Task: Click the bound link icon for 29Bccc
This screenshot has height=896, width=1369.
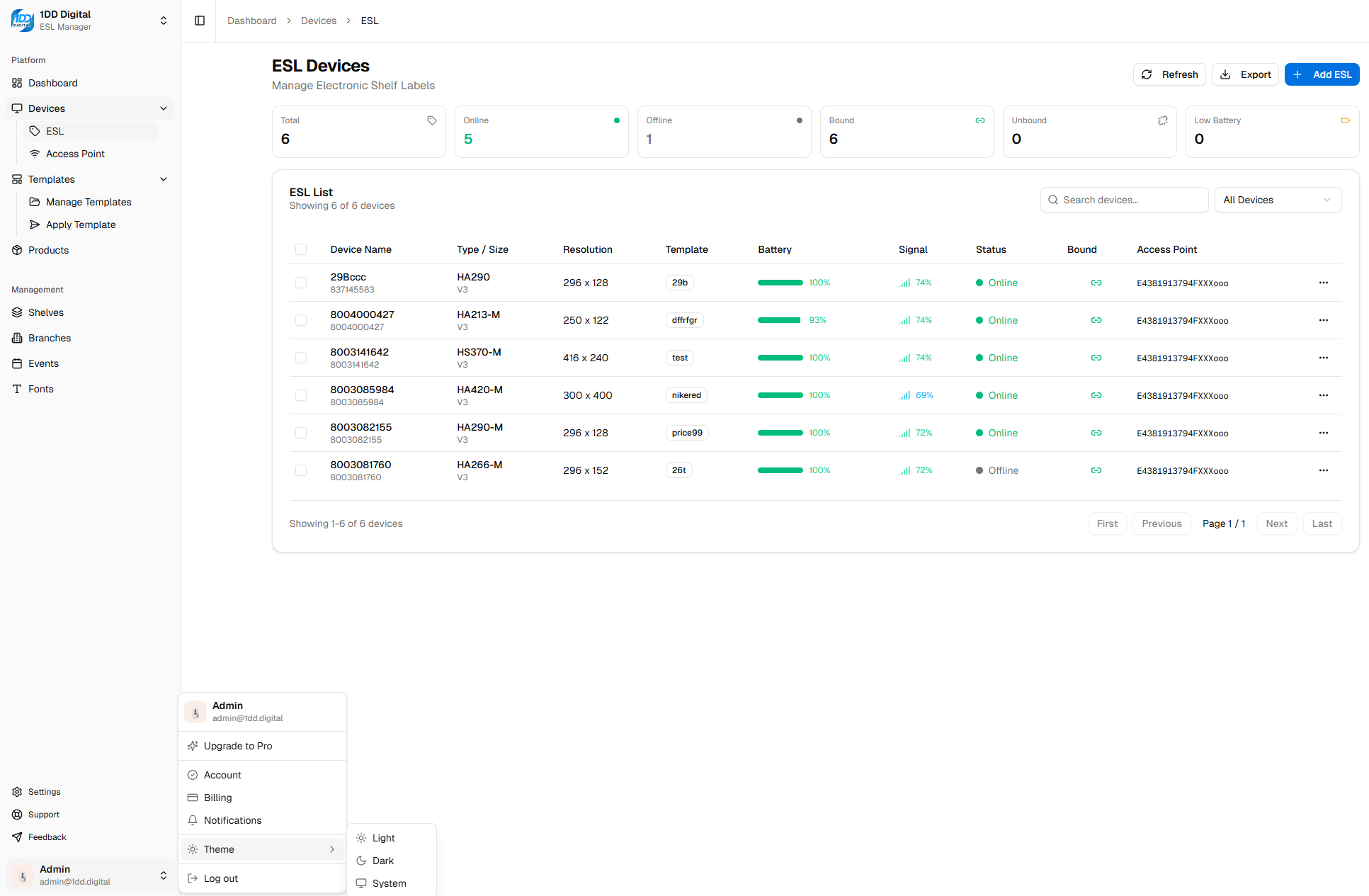Action: click(1096, 283)
